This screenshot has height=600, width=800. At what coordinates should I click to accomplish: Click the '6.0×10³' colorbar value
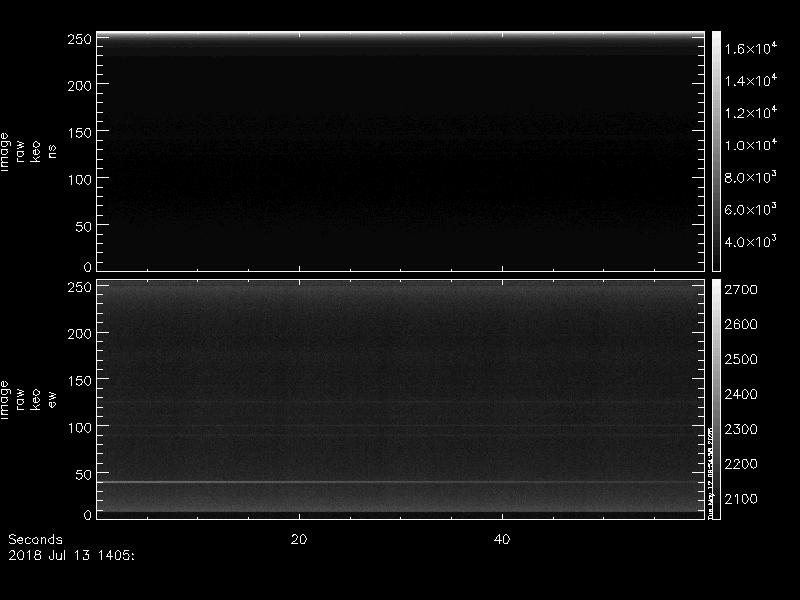751,209
